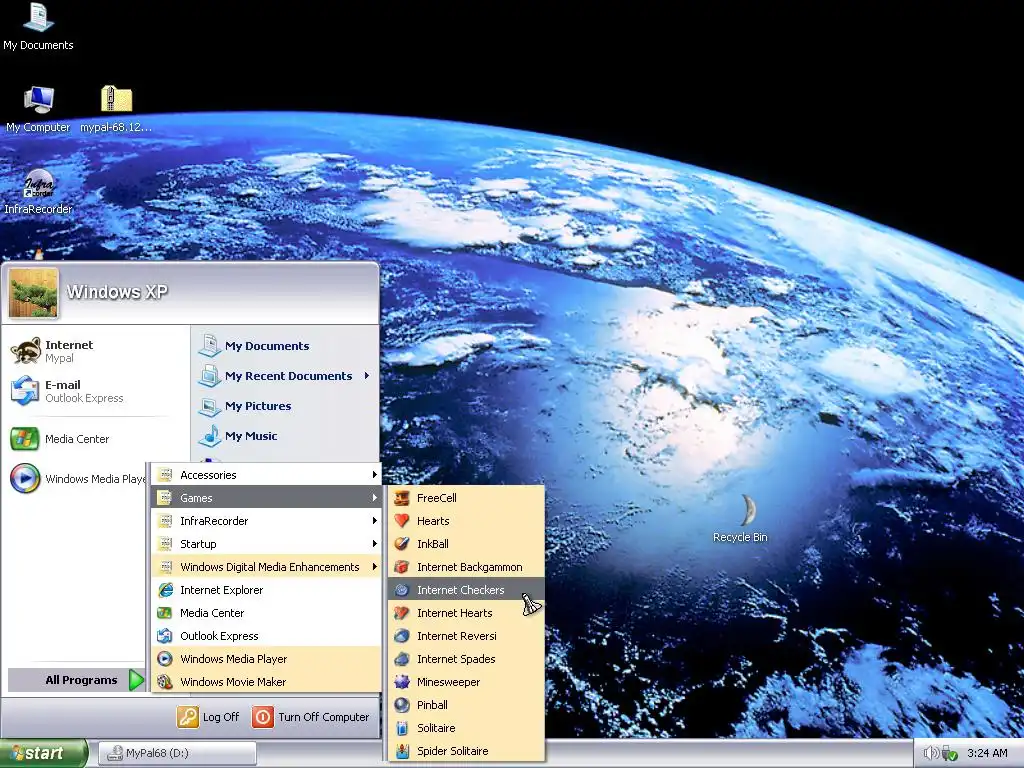Start Internet Checkers
This screenshot has height=768, width=1024.
pyautogui.click(x=466, y=590)
